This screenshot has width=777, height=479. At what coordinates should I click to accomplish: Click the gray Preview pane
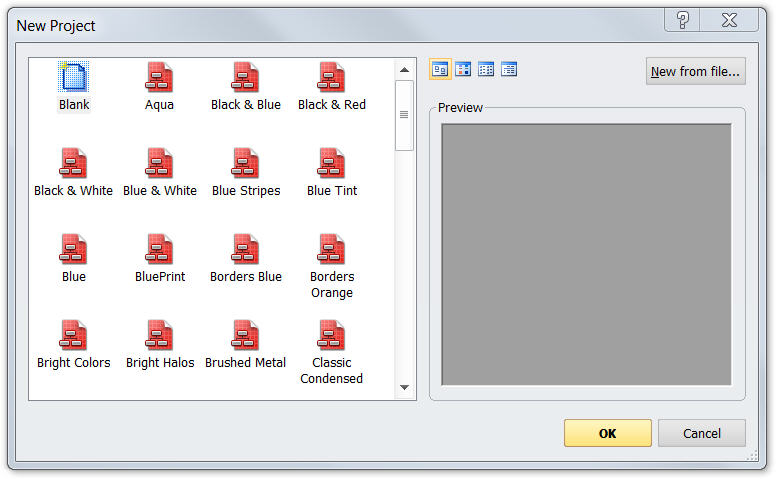586,255
